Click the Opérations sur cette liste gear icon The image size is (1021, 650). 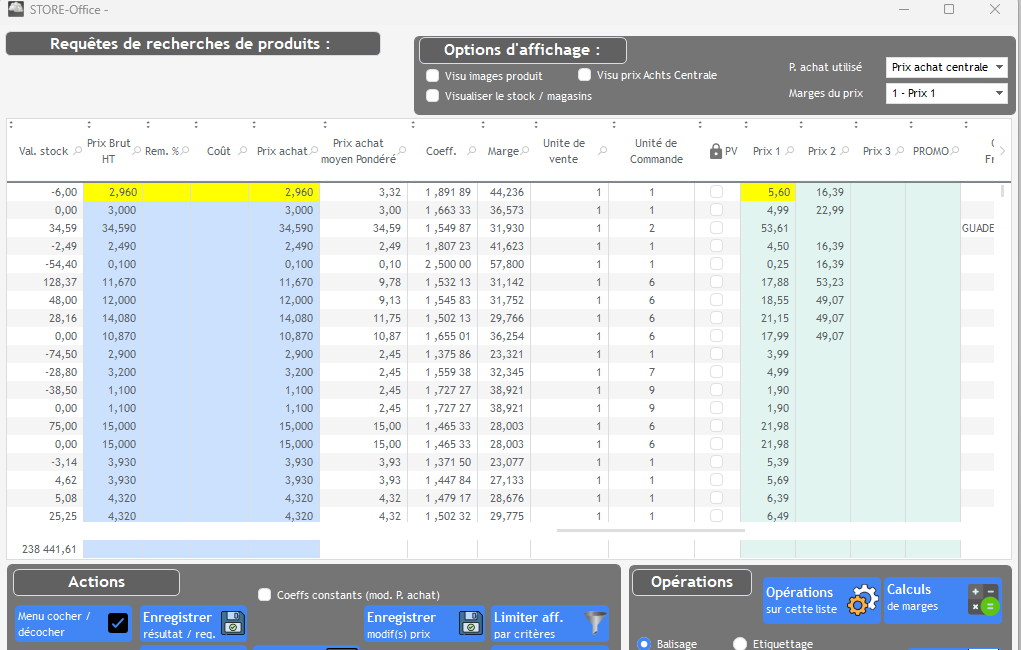click(861, 601)
